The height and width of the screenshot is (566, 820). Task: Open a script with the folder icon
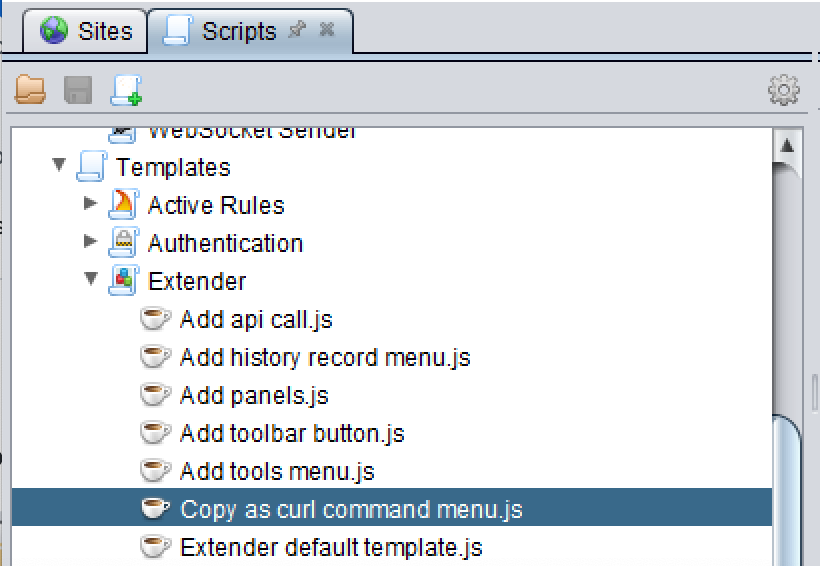click(x=30, y=89)
